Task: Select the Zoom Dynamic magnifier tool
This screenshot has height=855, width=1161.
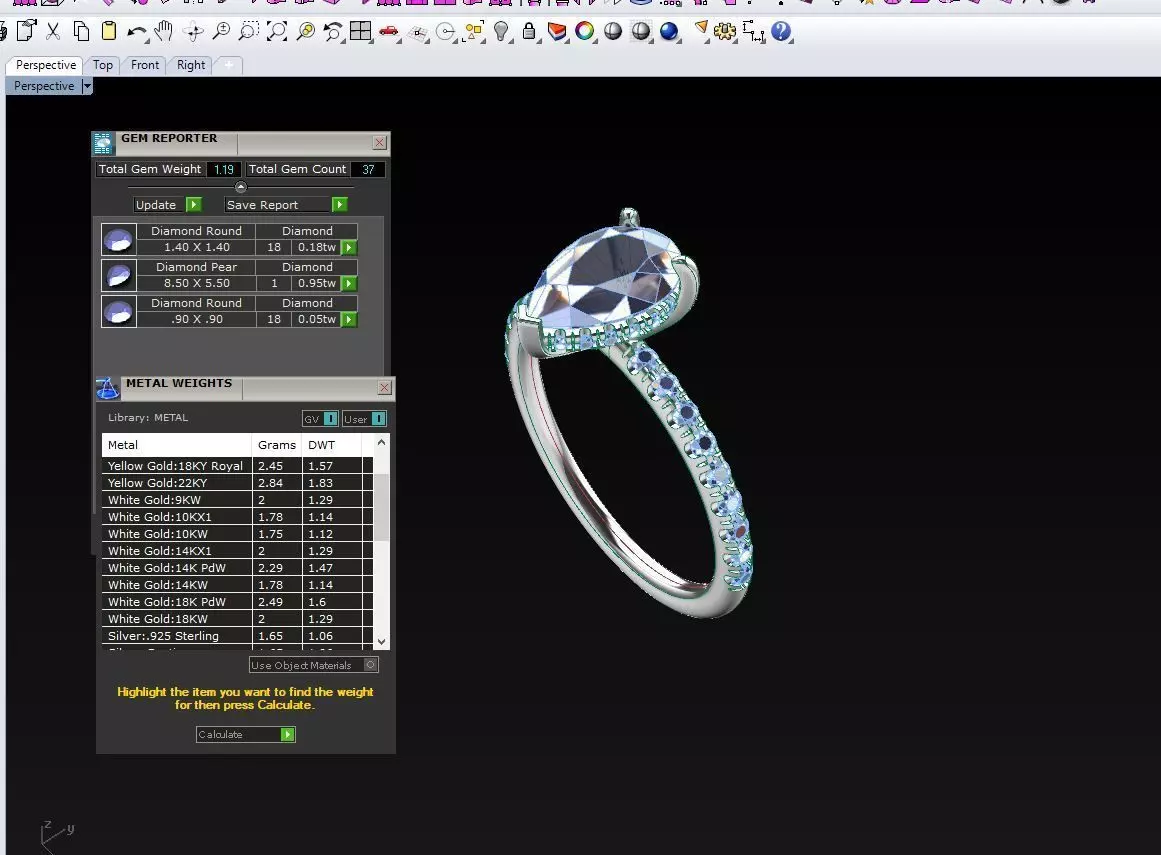Action: pos(221,31)
